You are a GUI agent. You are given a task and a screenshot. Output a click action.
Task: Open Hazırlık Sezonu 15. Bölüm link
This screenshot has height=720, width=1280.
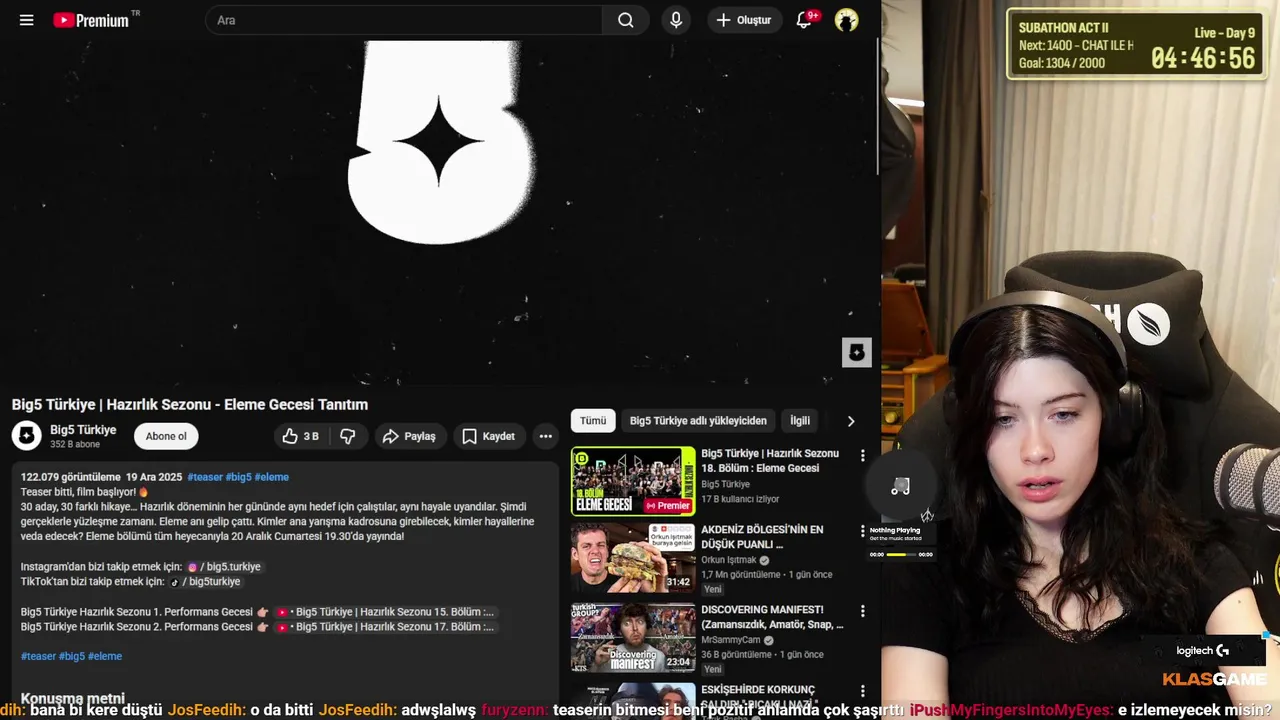point(384,612)
